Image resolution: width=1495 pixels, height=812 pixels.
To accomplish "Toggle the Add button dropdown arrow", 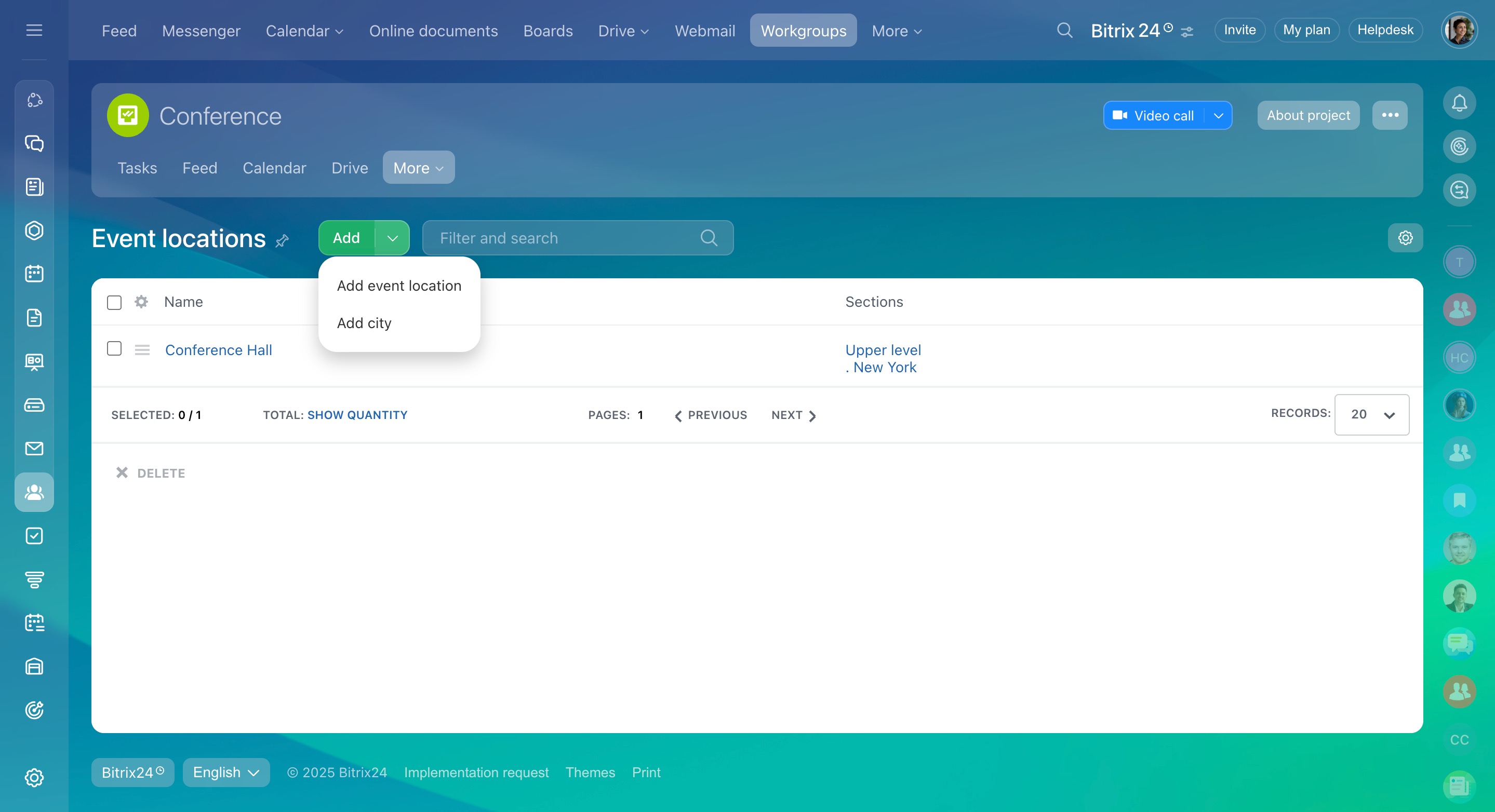I will coord(392,238).
